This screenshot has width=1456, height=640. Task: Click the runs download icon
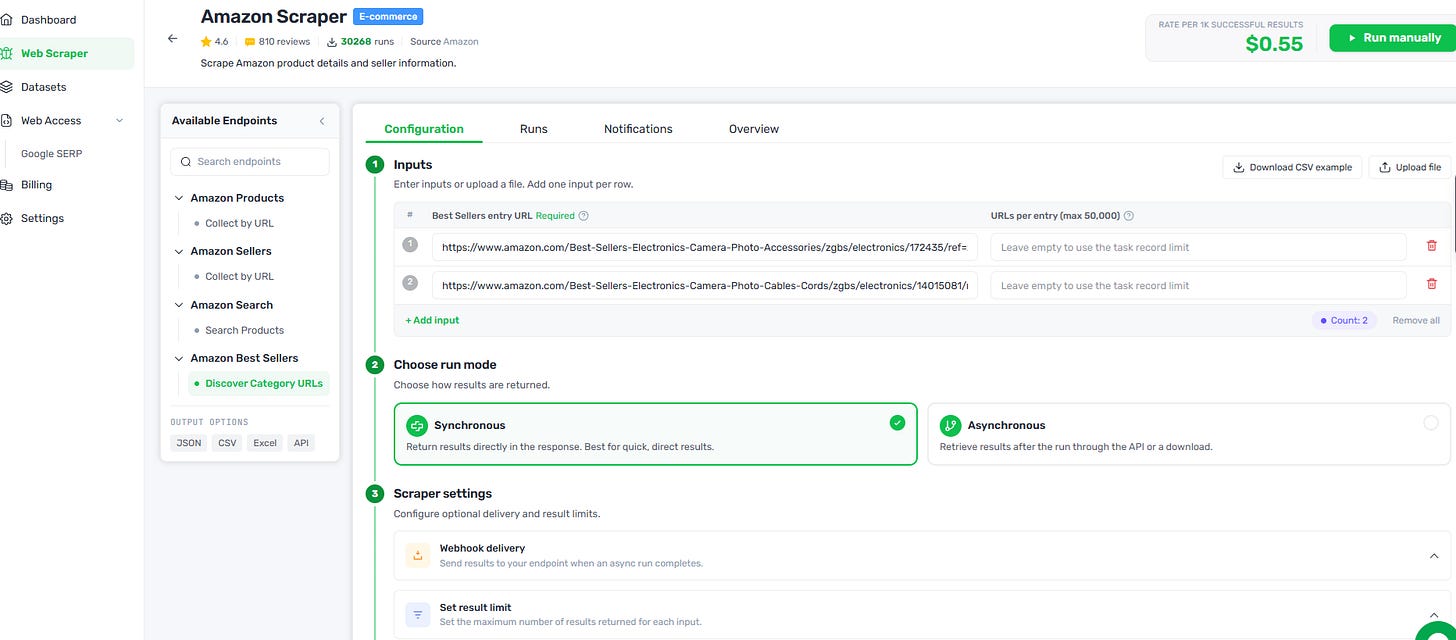tap(332, 42)
